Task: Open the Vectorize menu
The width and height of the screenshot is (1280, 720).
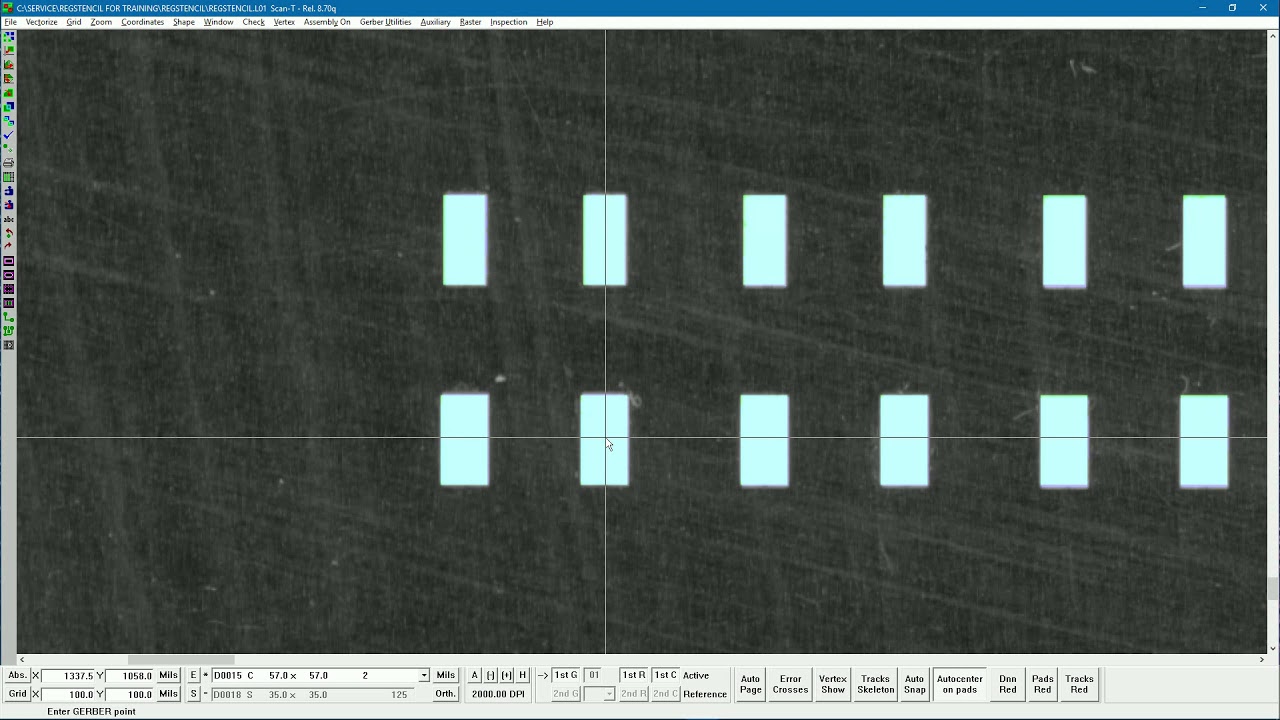Action: [42, 22]
